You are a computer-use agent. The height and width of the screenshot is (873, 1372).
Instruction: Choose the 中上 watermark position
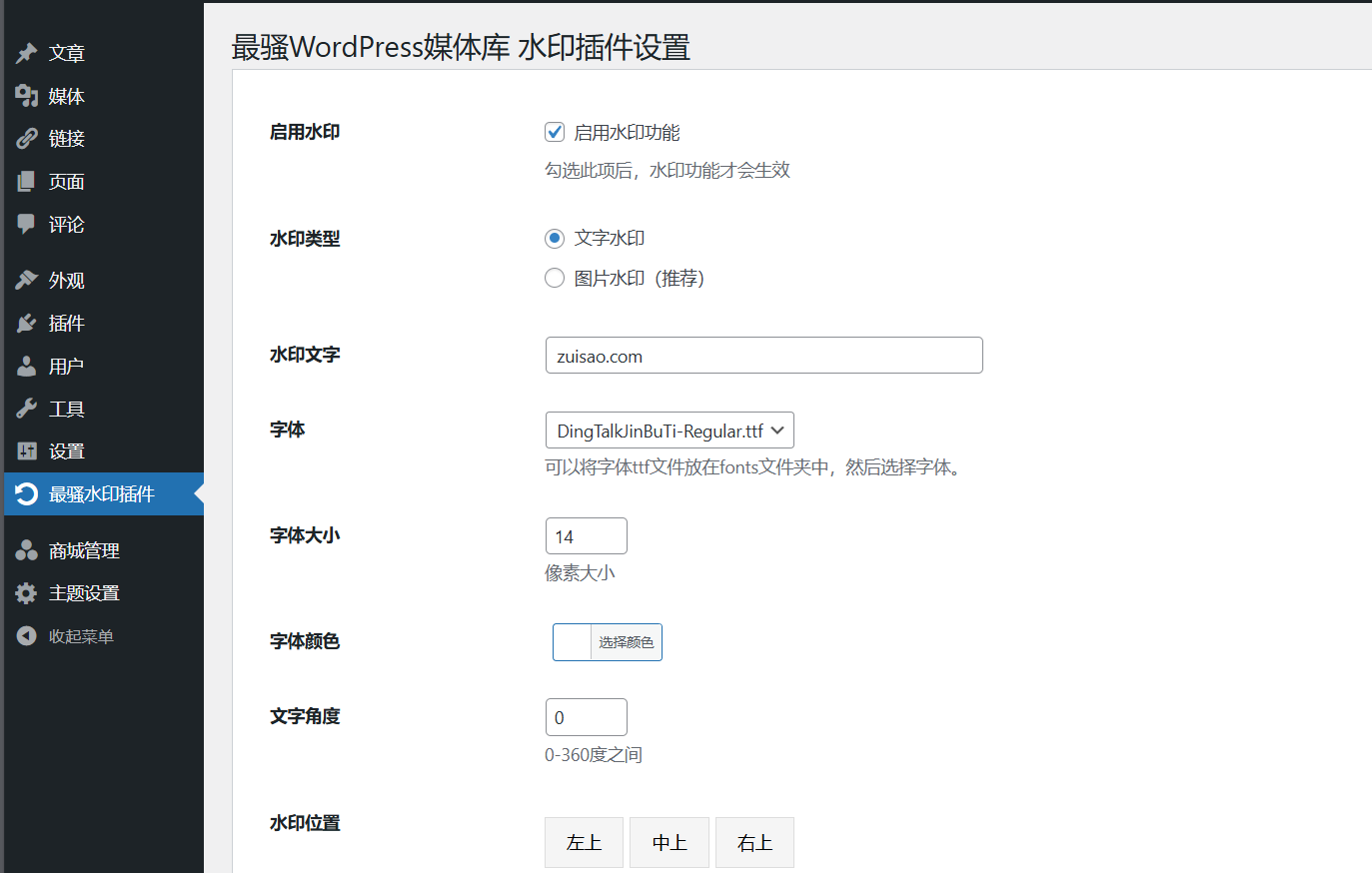point(670,843)
